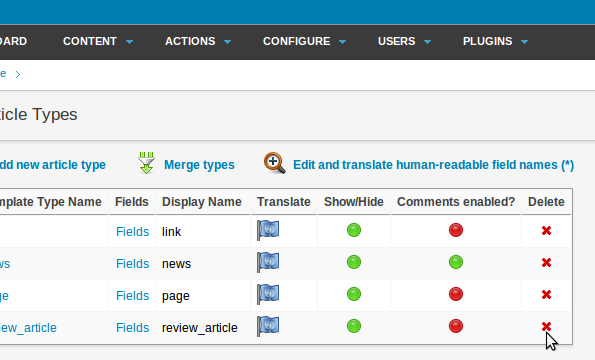Screen dimensions: 595x360
Task: Open the PLUGINS menu
Action: coord(488,41)
